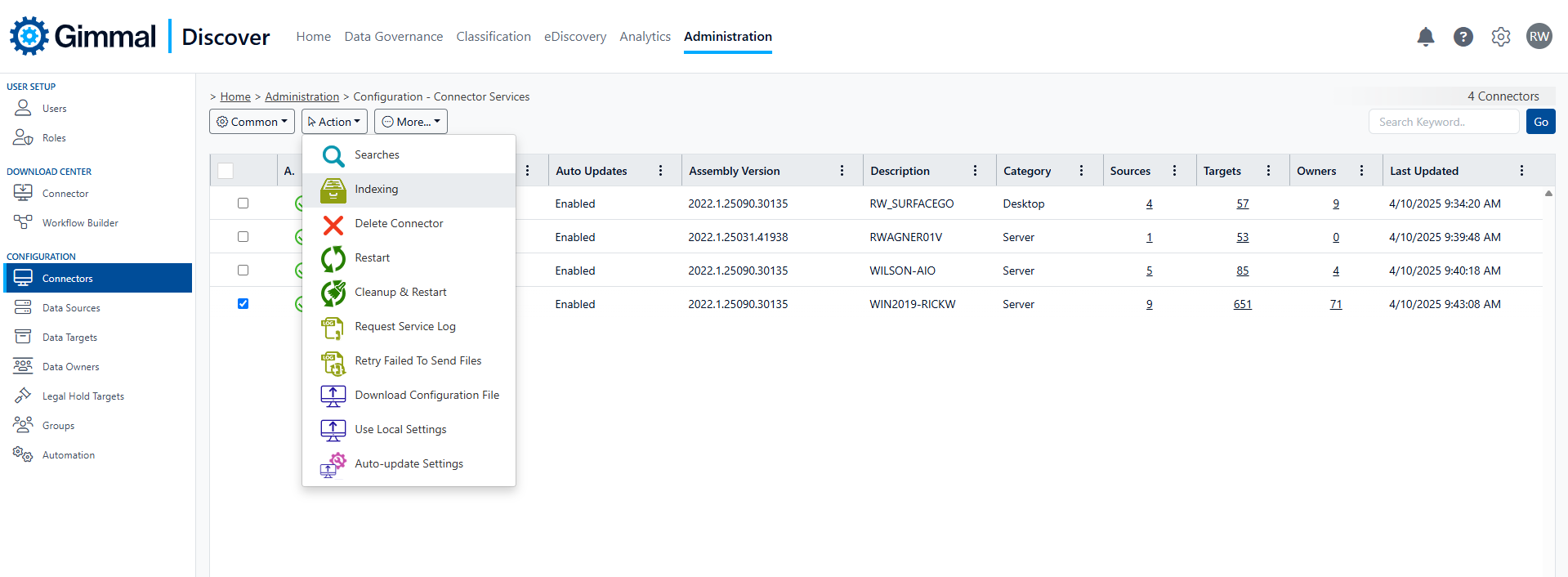
Task: Uncheck the WIN2019-RICKW row checkbox
Action: 243,304
